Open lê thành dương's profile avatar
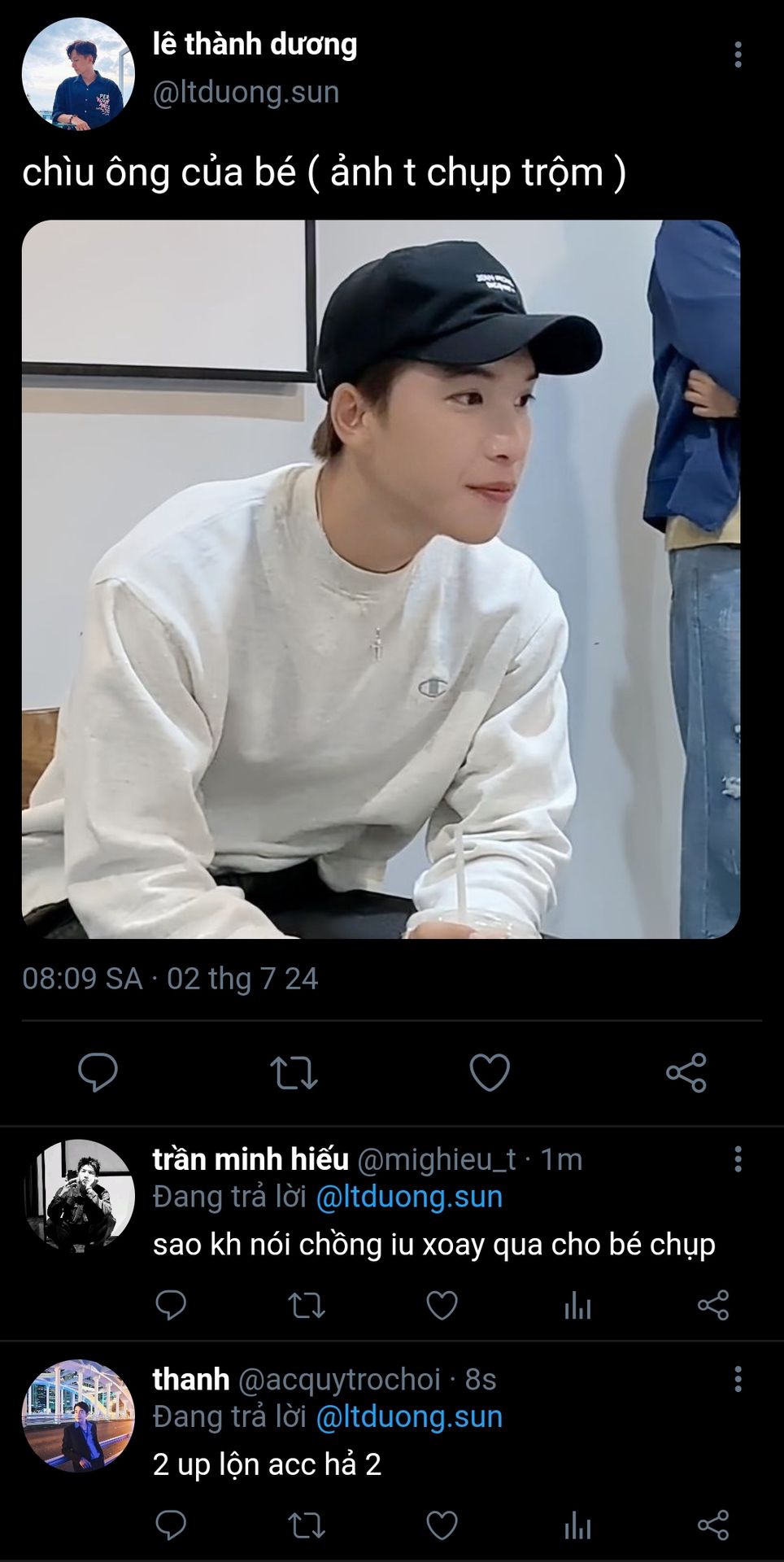The image size is (784, 1562). pos(78,74)
